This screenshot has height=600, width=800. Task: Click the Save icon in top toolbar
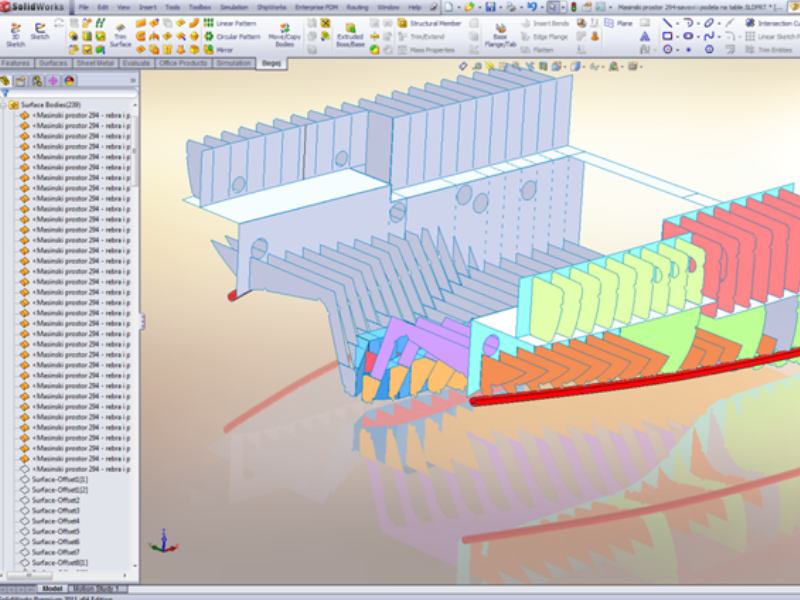click(490, 7)
